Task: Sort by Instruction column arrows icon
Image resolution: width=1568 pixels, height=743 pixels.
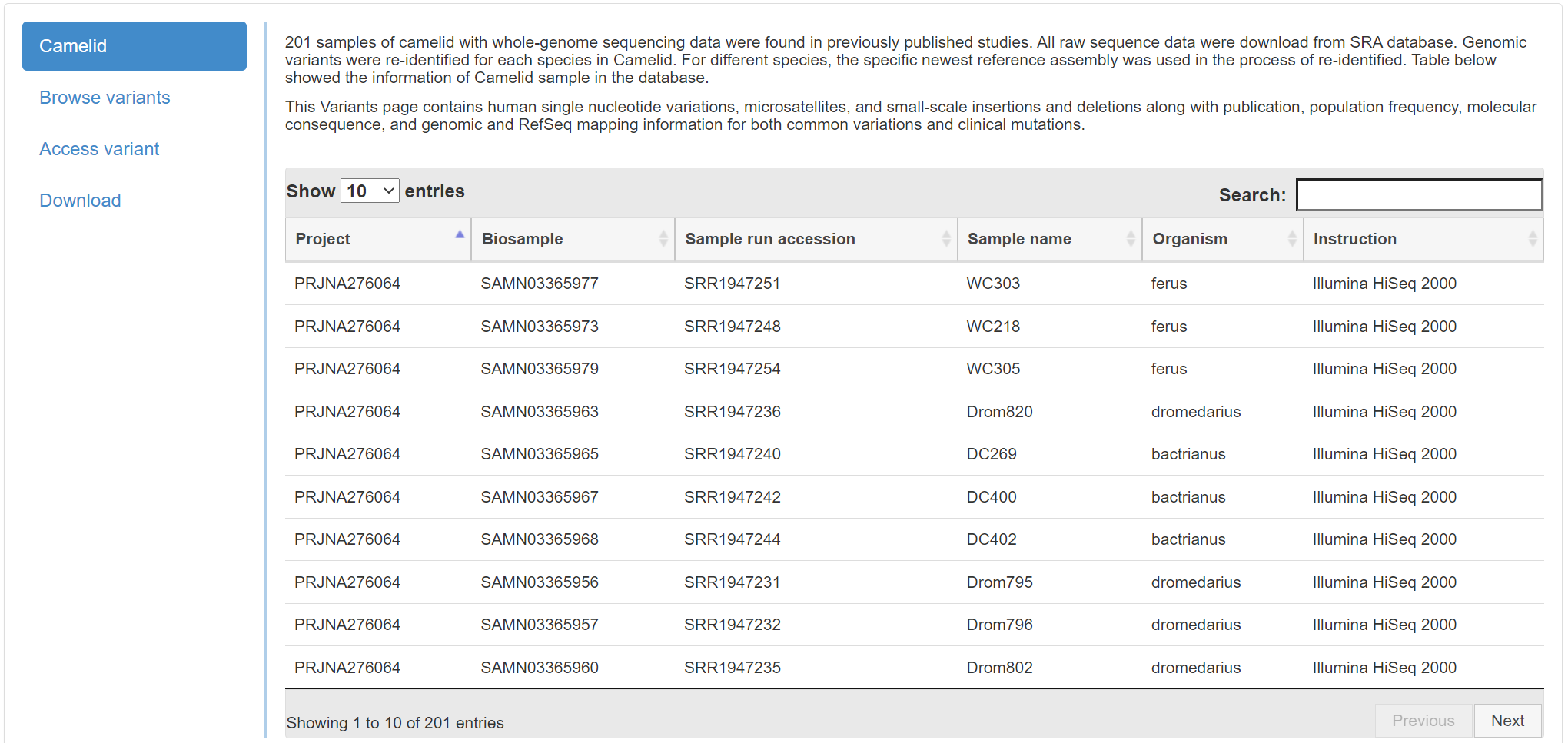Action: [x=1533, y=239]
